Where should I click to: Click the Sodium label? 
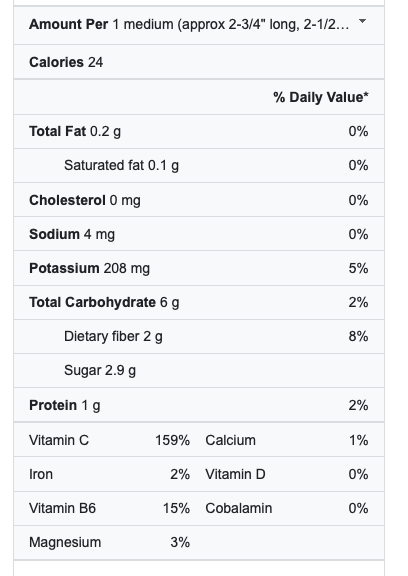click(54, 234)
